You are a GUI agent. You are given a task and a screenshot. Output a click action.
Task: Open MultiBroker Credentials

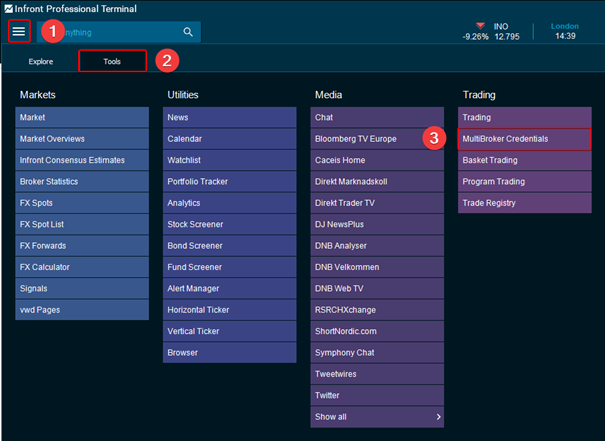(525, 139)
